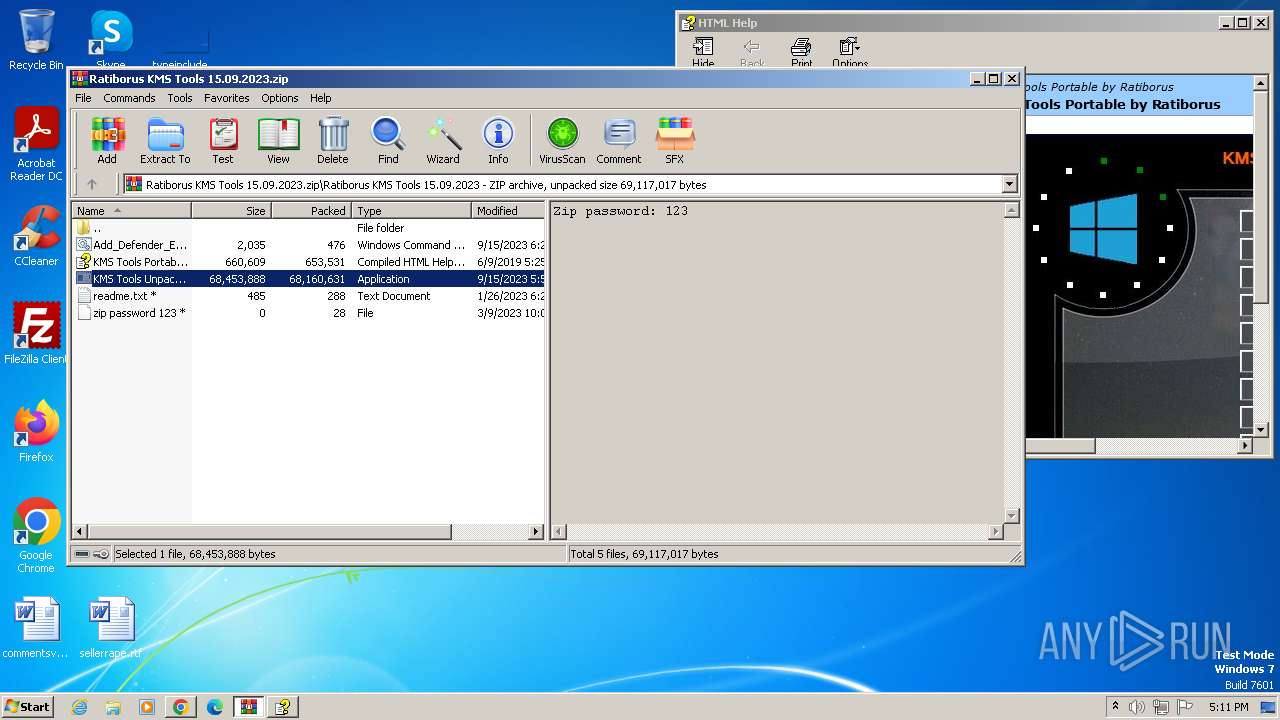Launch the Wizard wand tool

click(x=443, y=140)
